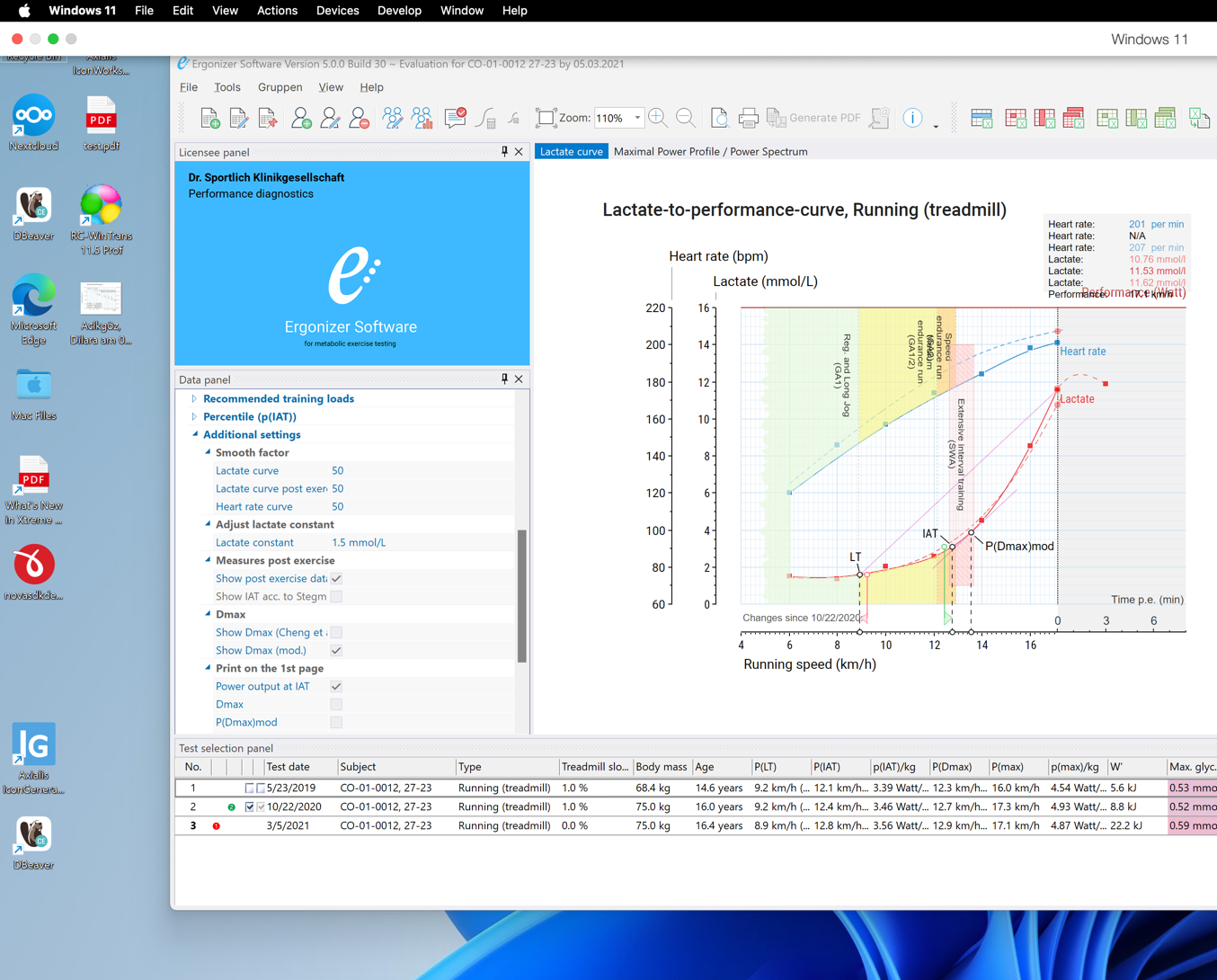Click the zoom out magnifier
This screenshot has width=1217, height=980.
(686, 118)
